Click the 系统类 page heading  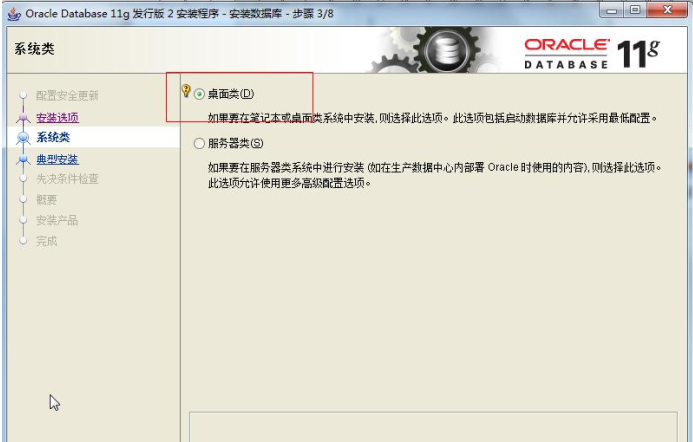[34, 49]
